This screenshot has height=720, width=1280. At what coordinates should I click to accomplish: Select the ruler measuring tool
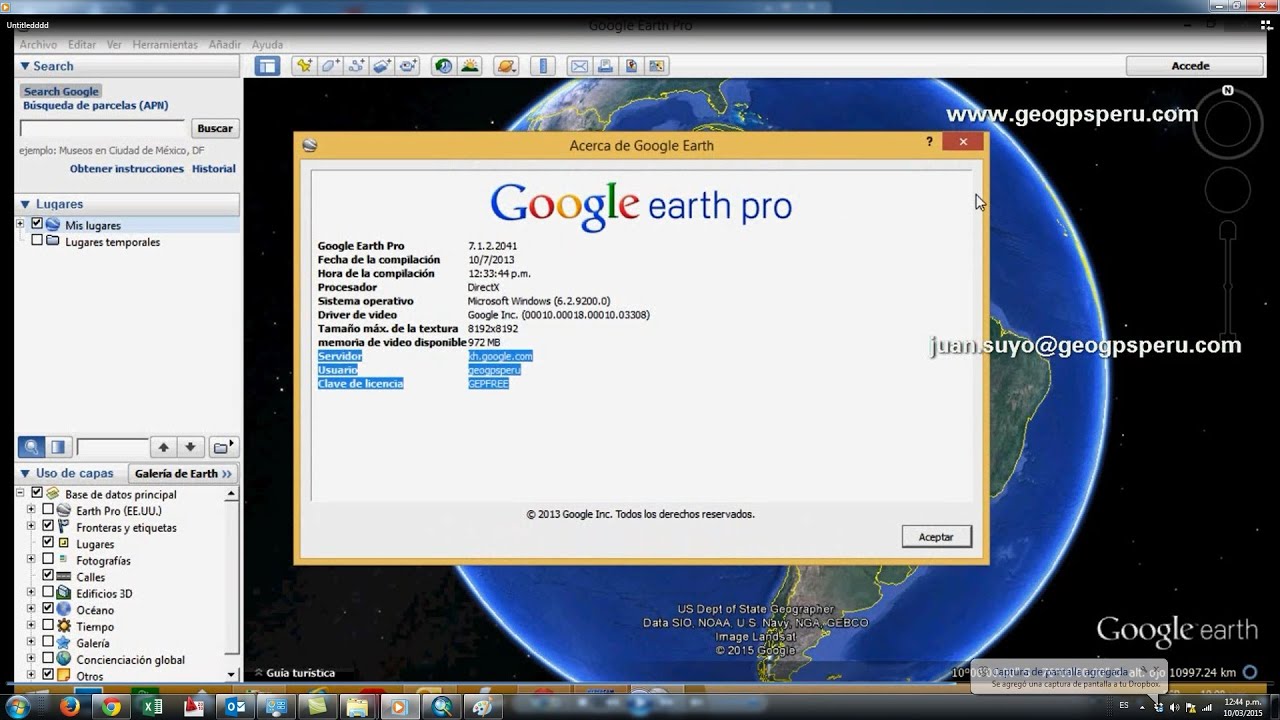tap(543, 66)
